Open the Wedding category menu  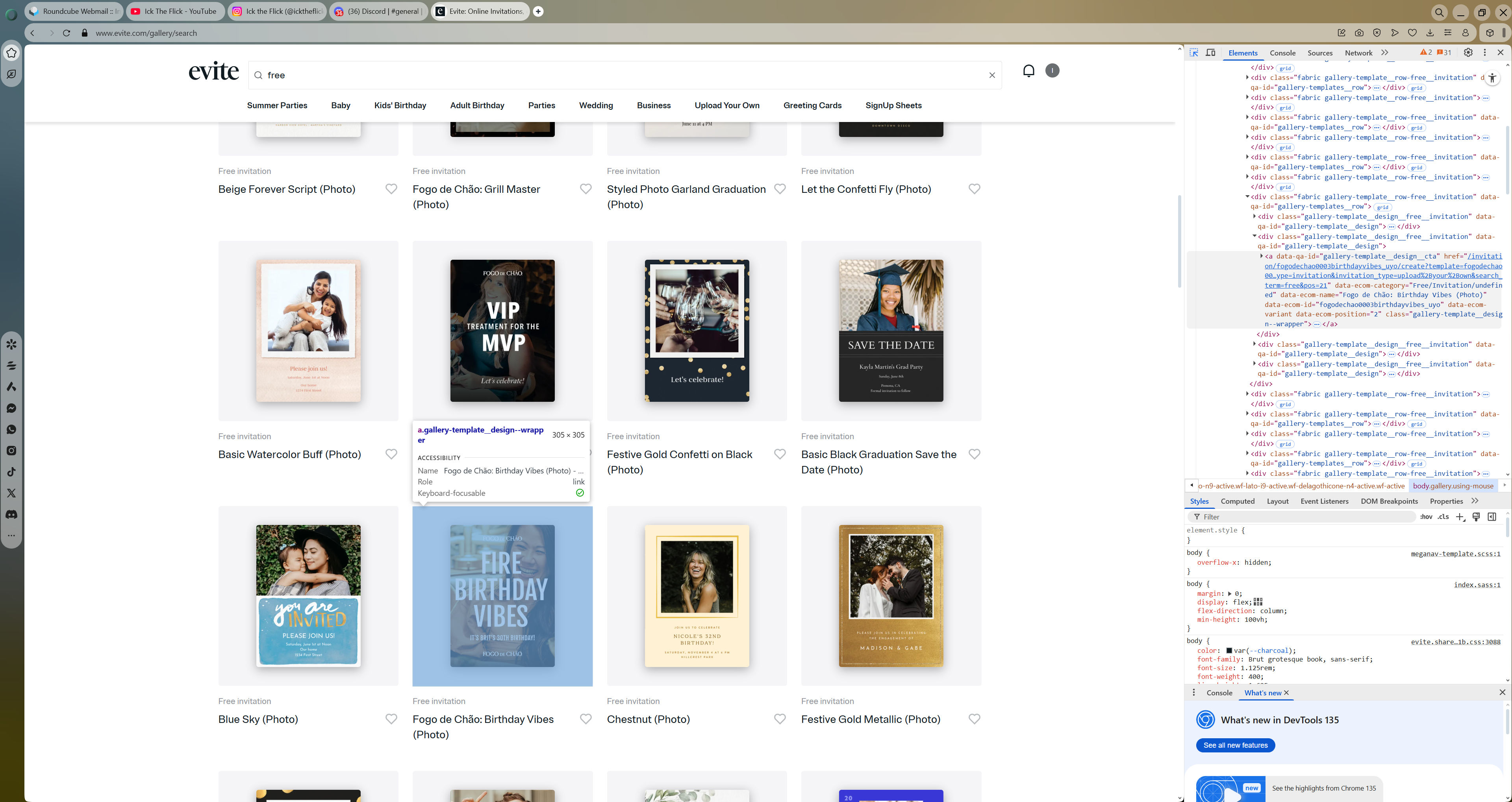[596, 105]
